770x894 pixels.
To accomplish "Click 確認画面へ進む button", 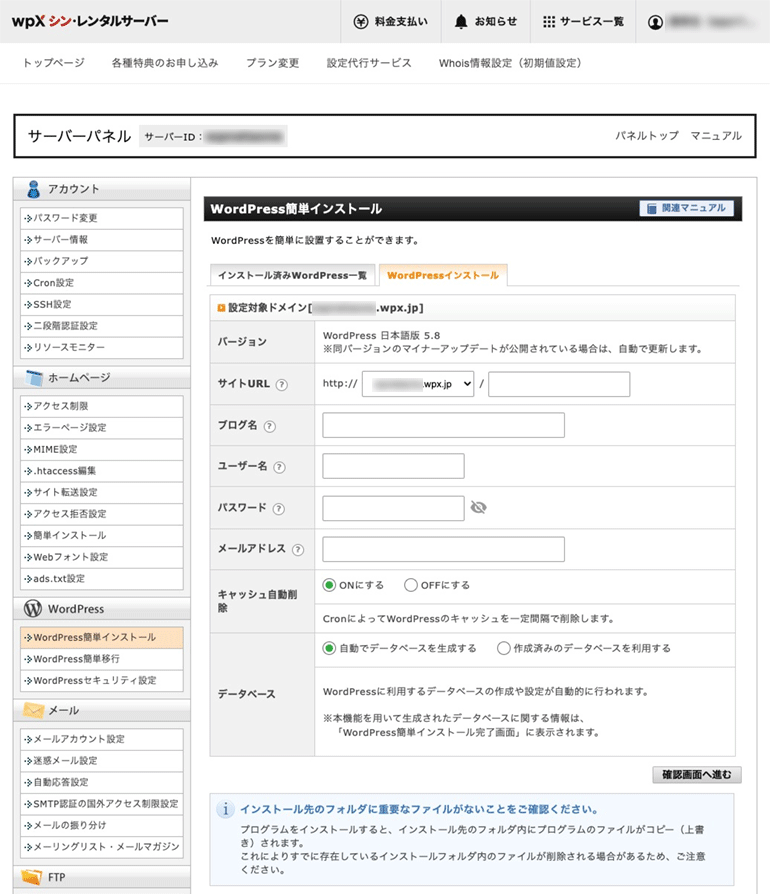I will [x=696, y=774].
